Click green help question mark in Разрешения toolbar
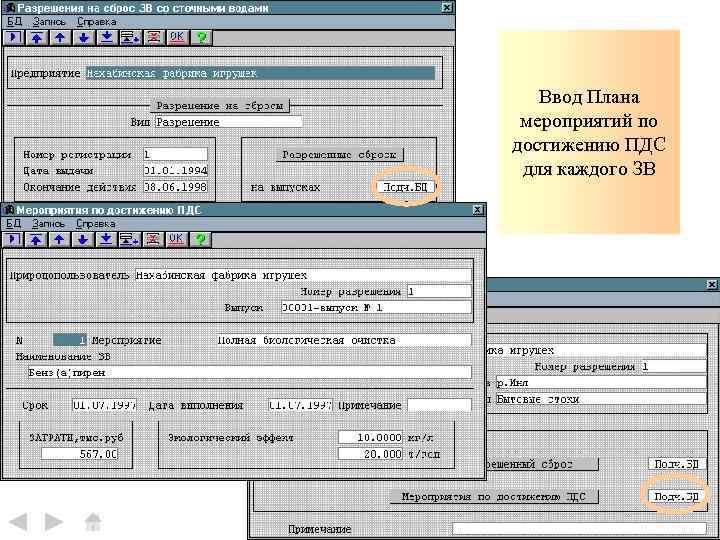720x540 pixels. click(201, 37)
